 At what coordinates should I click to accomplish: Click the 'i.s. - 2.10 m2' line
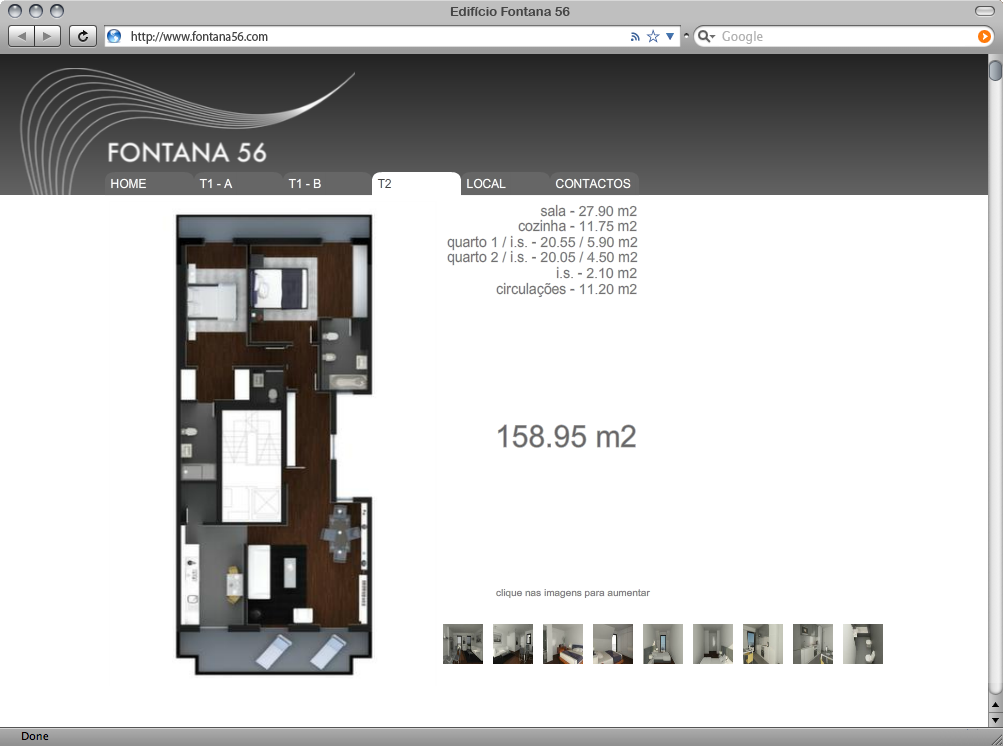596,274
